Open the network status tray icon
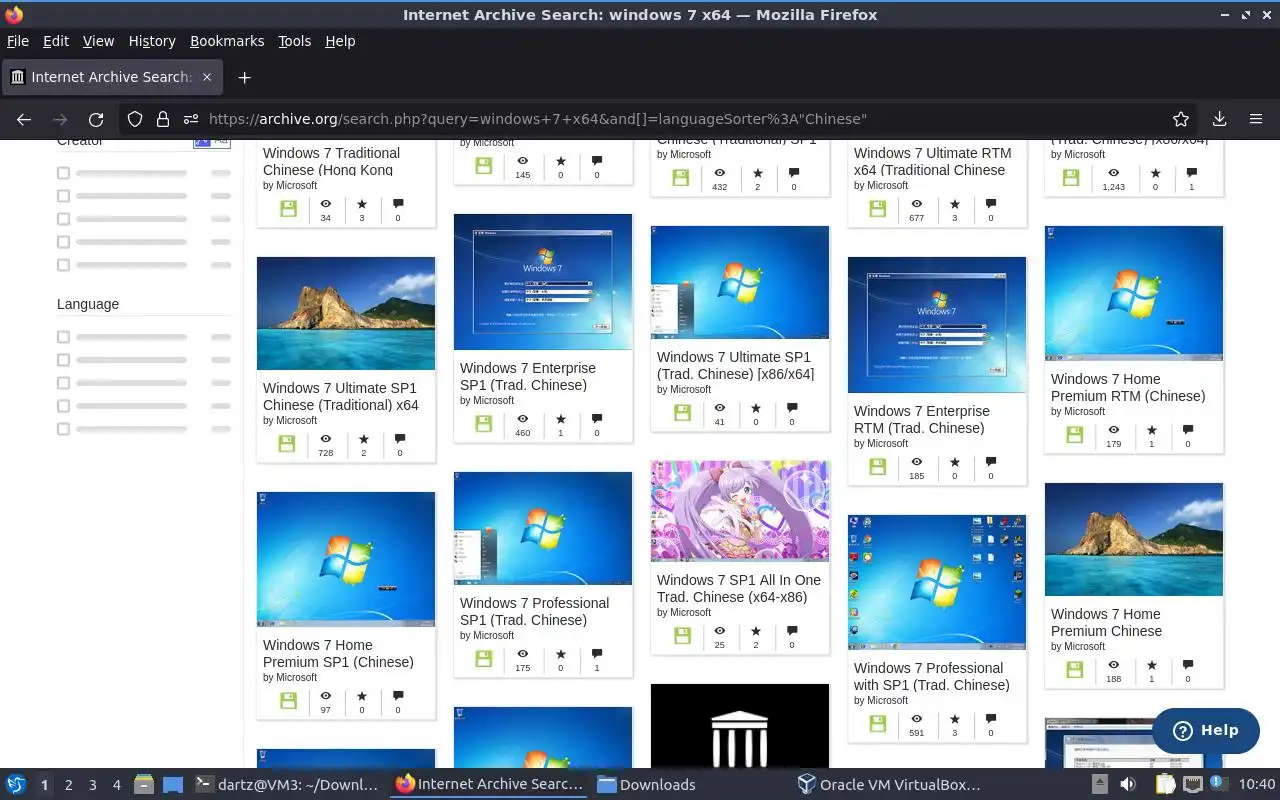This screenshot has height=800, width=1280. (x=1192, y=784)
